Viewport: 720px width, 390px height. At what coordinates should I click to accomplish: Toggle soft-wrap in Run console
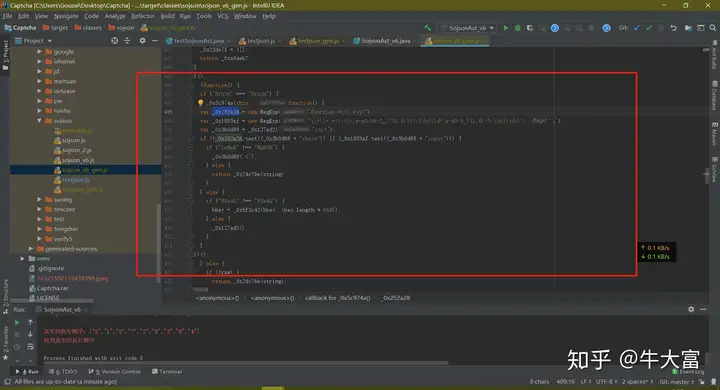click(30, 346)
